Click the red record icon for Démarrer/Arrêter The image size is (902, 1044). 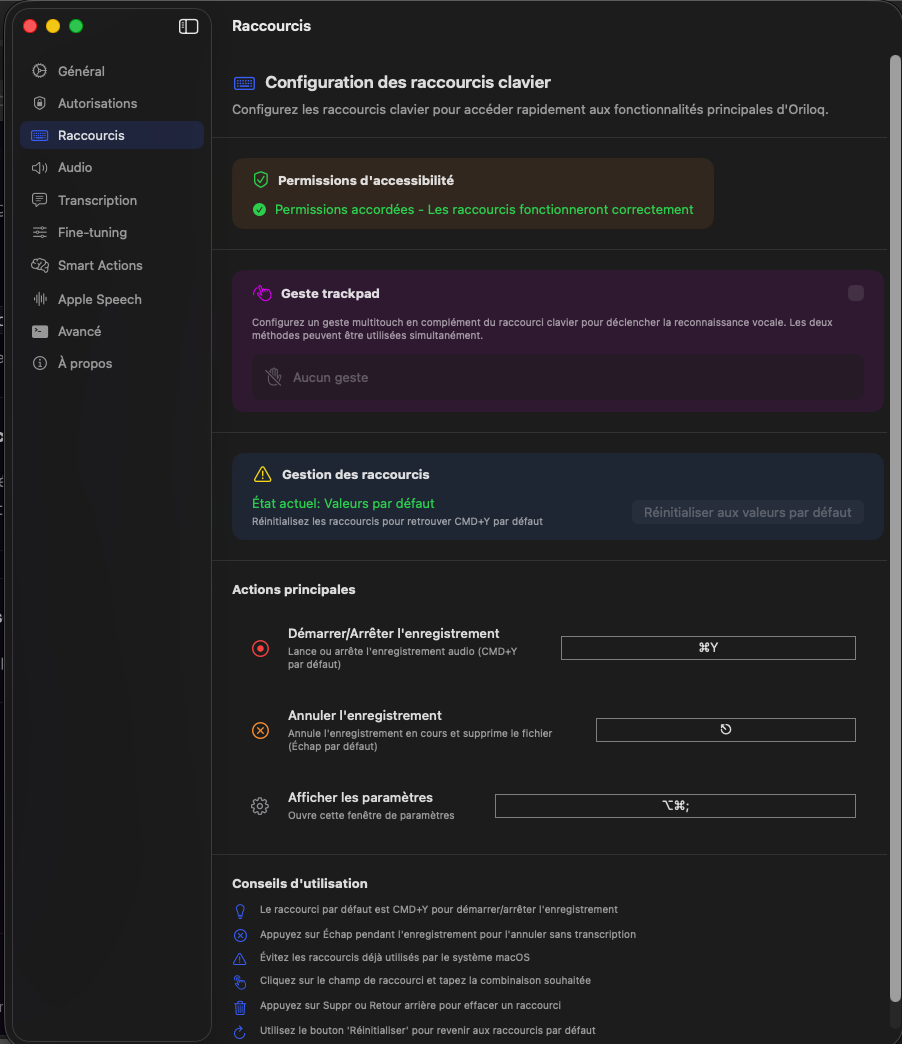point(260,648)
